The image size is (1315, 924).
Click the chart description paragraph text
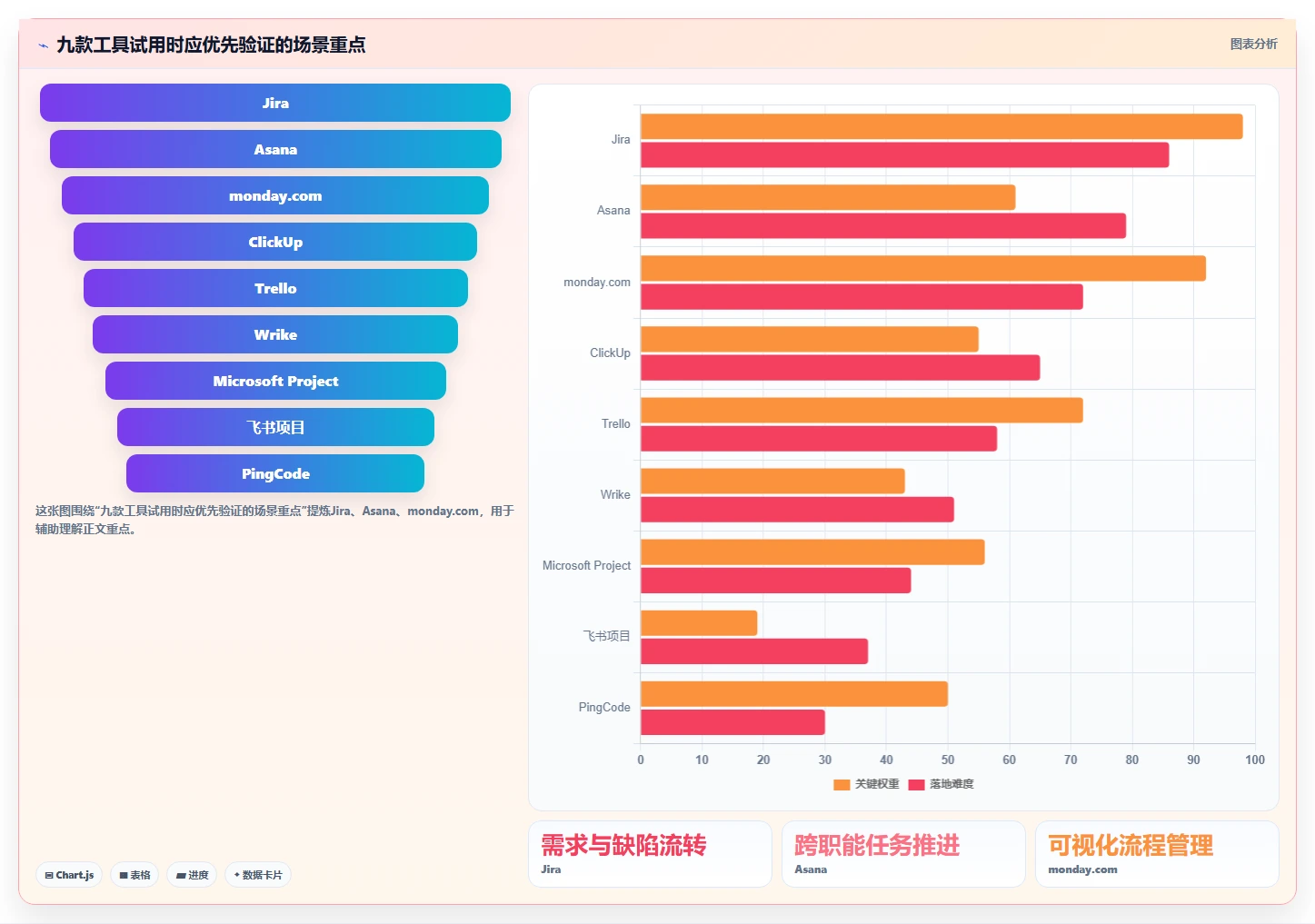click(274, 520)
